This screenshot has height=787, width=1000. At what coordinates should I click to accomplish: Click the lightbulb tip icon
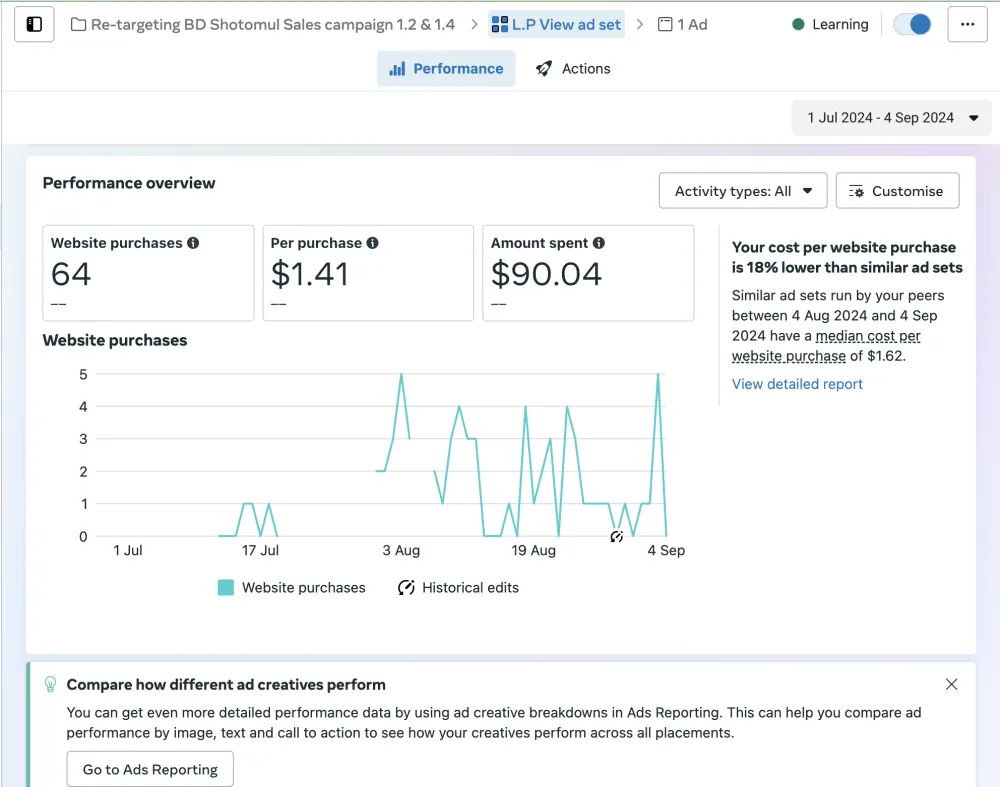point(50,685)
